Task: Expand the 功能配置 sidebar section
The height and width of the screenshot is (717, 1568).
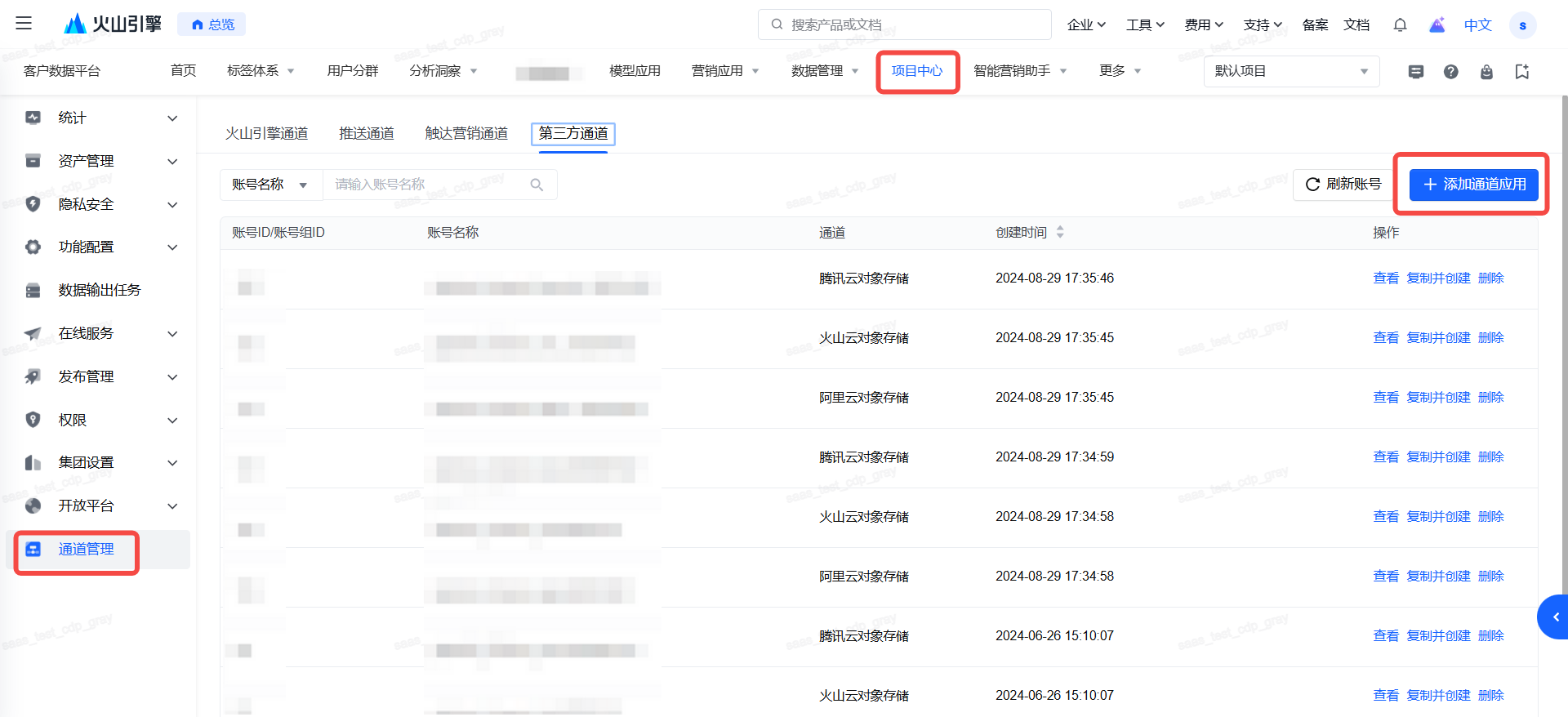Action: [172, 247]
